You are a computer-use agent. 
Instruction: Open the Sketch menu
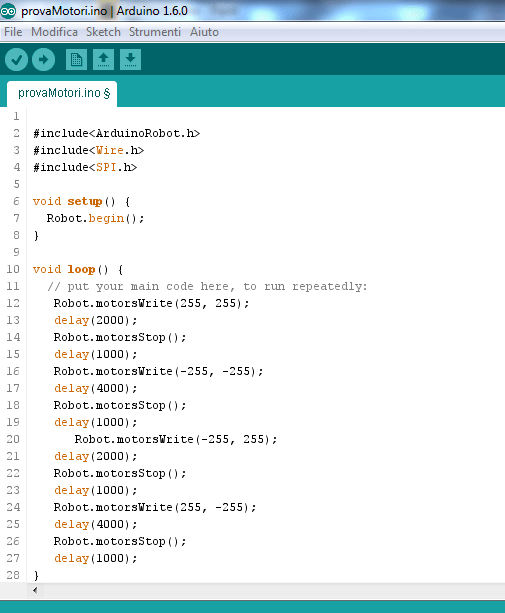(103, 32)
